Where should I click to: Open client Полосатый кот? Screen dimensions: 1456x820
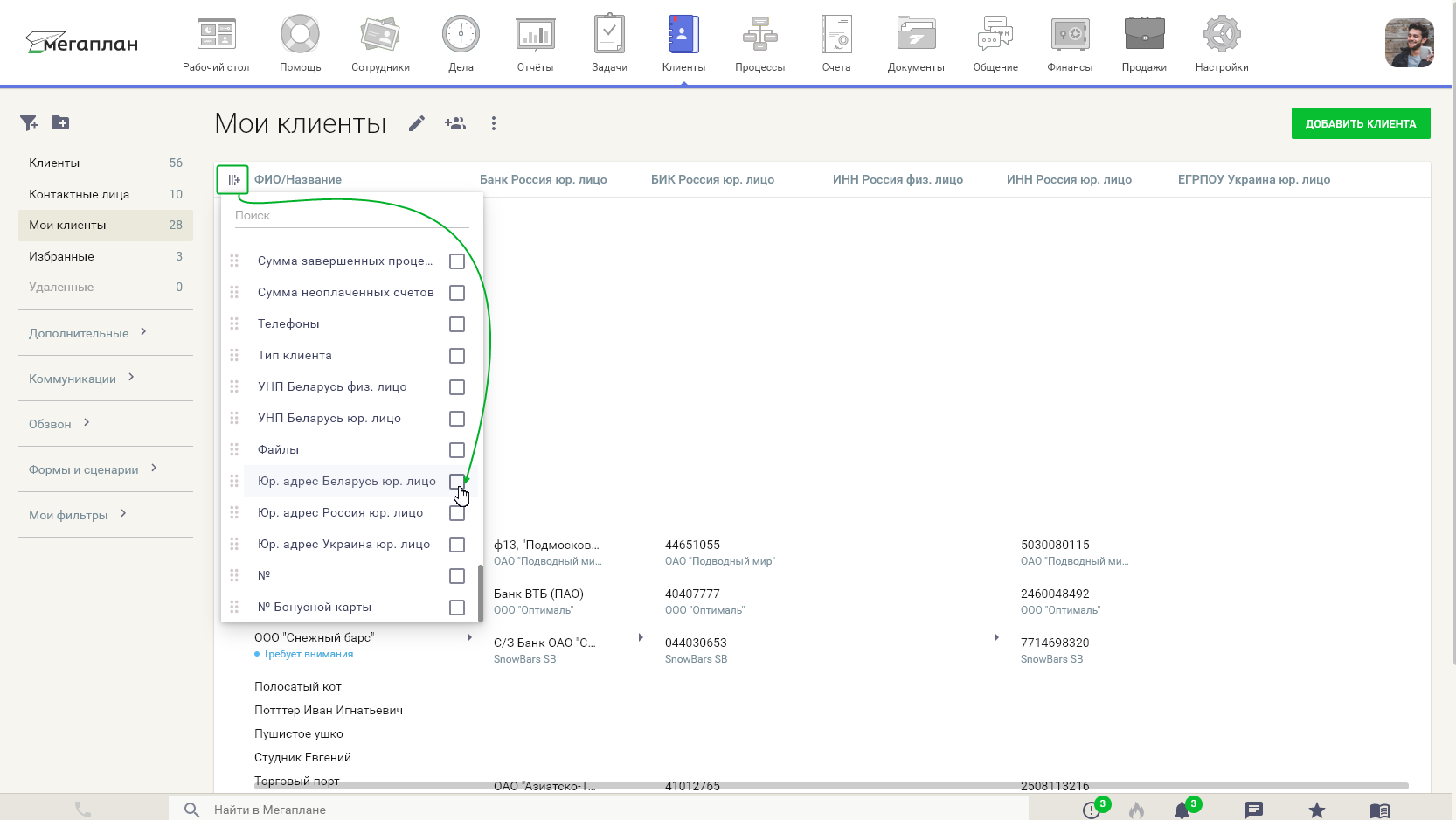298,686
